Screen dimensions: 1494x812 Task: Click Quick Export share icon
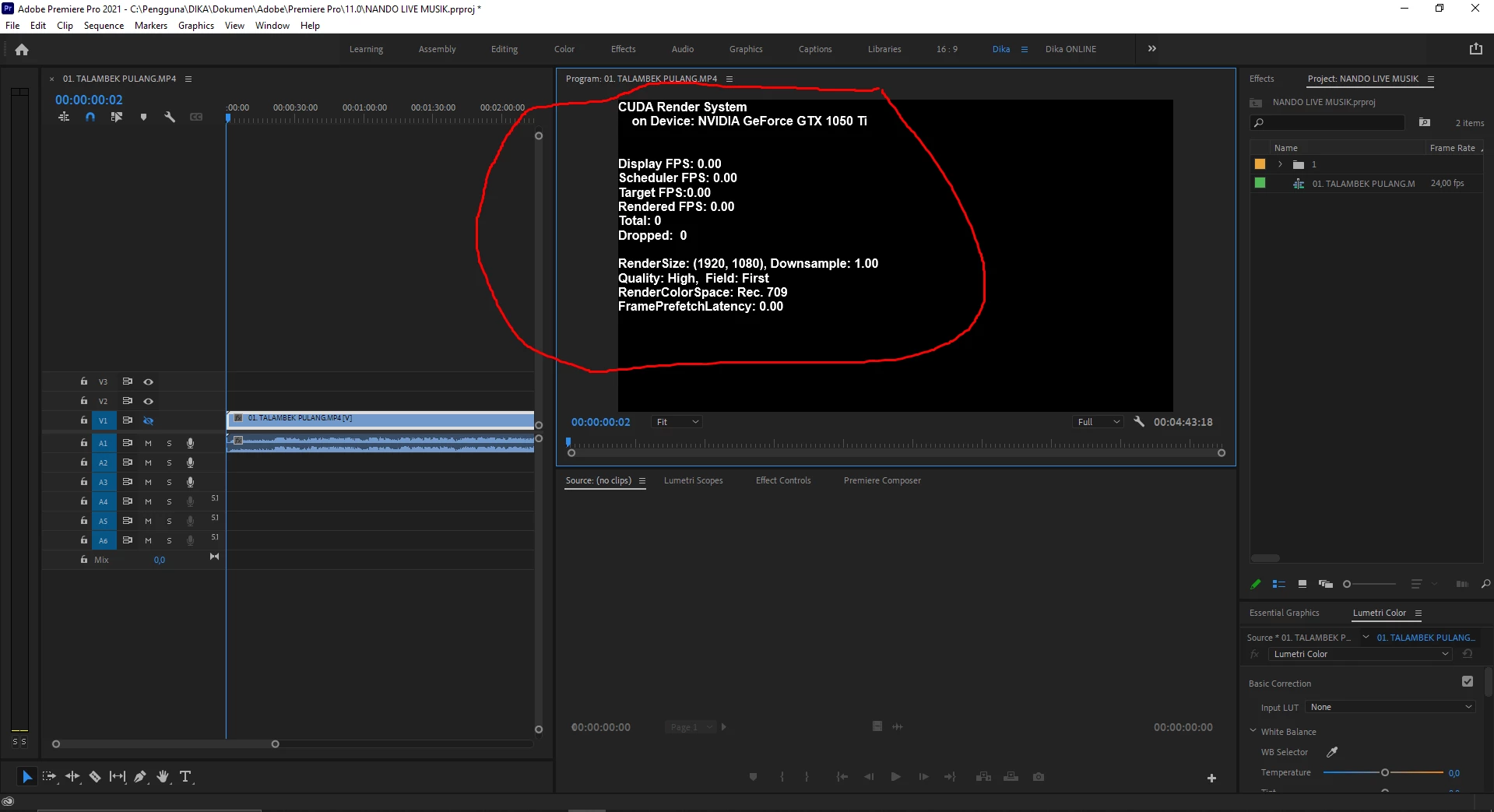[1476, 48]
